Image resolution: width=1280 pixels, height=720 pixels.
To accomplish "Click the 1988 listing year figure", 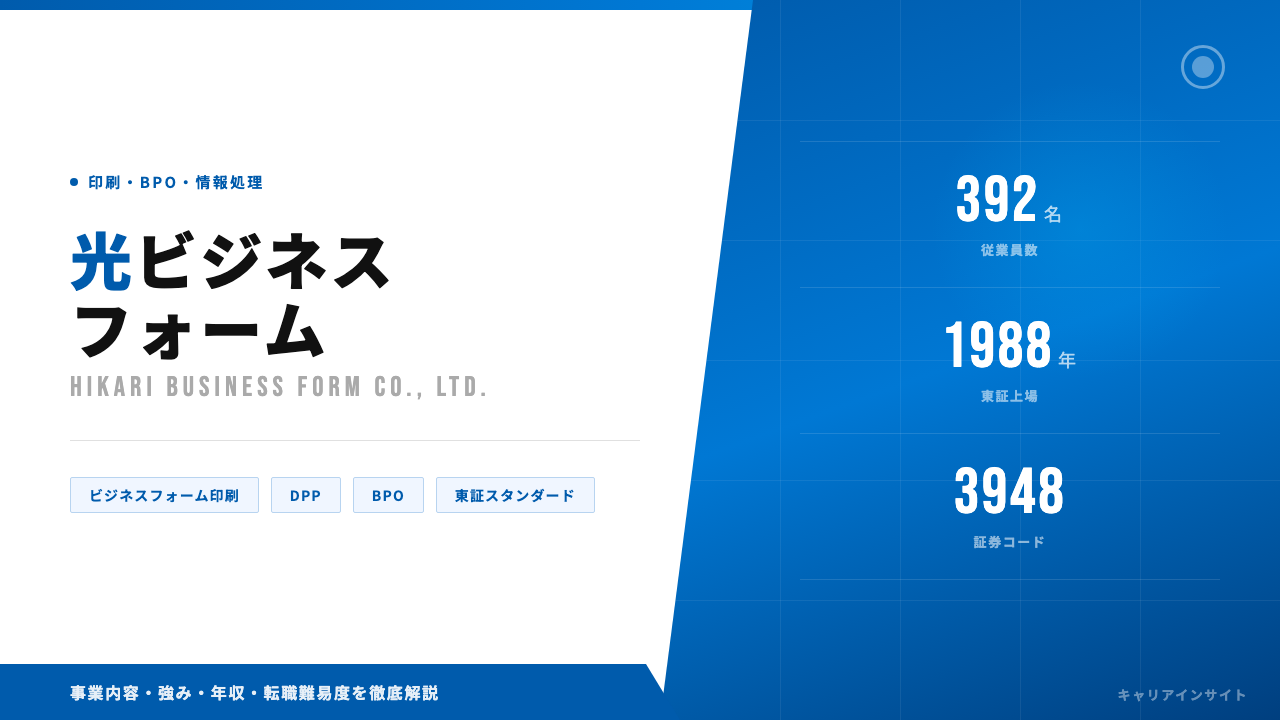I will tap(998, 345).
